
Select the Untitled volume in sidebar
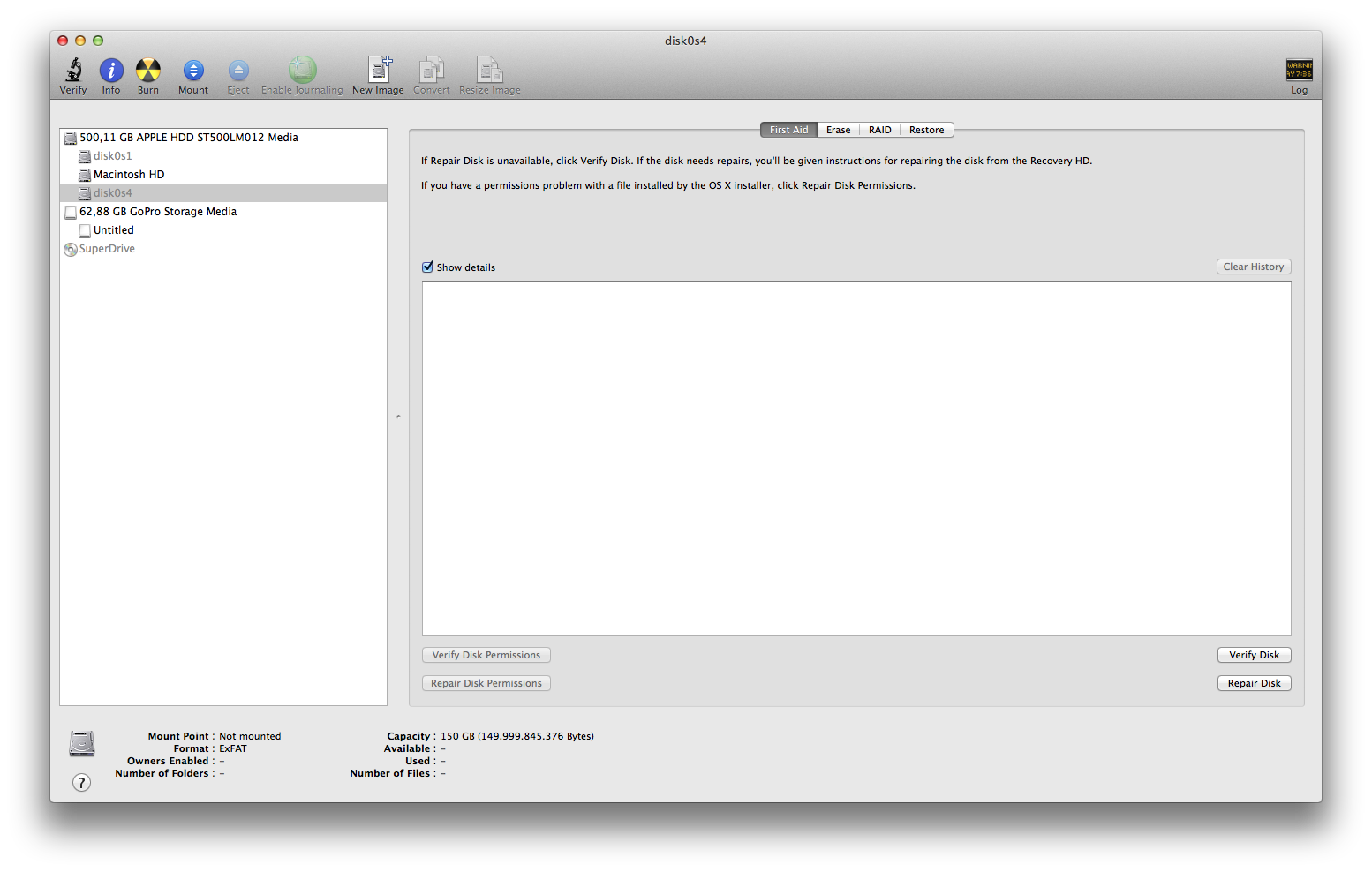[223, 230]
